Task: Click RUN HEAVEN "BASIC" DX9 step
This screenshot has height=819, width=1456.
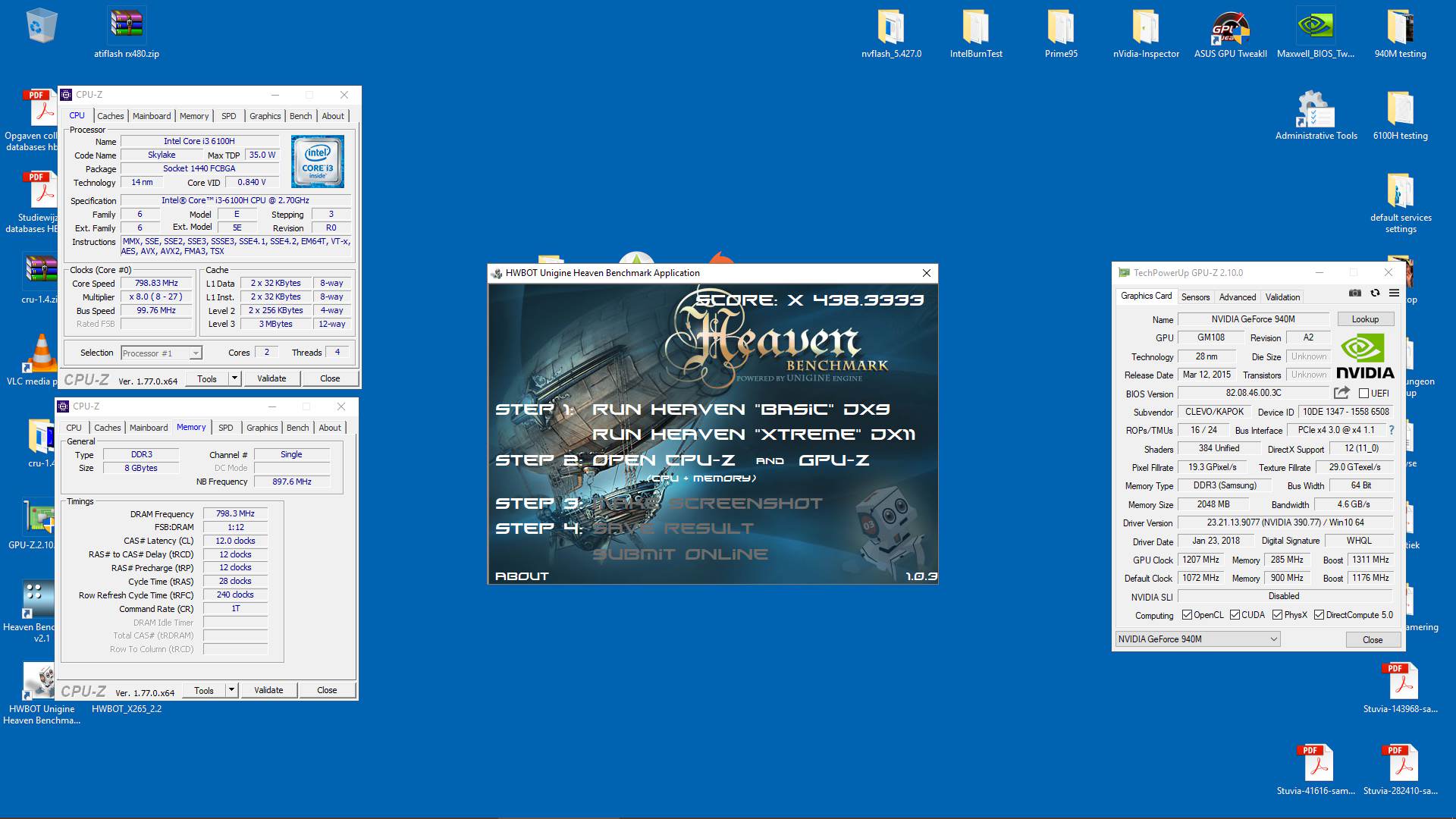Action: pos(741,409)
